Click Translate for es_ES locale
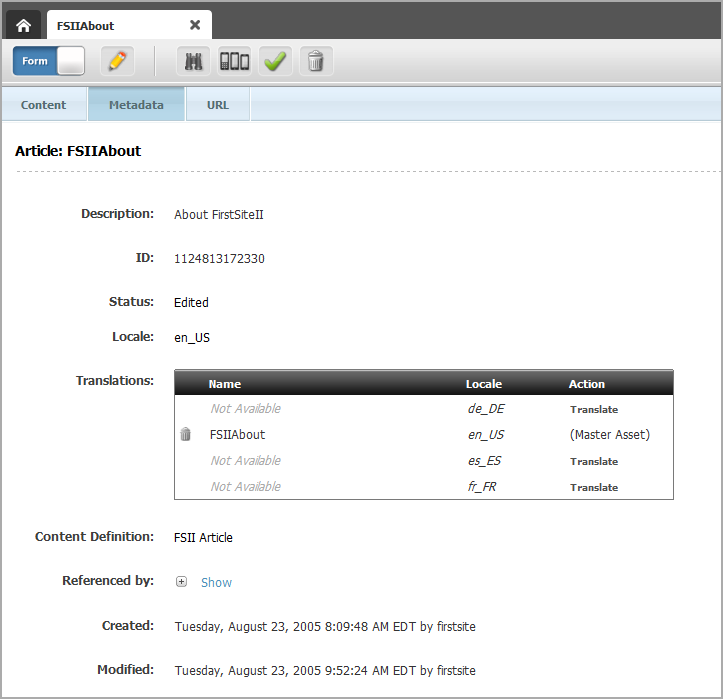Screen dimensions: 723x699 pos(594,462)
